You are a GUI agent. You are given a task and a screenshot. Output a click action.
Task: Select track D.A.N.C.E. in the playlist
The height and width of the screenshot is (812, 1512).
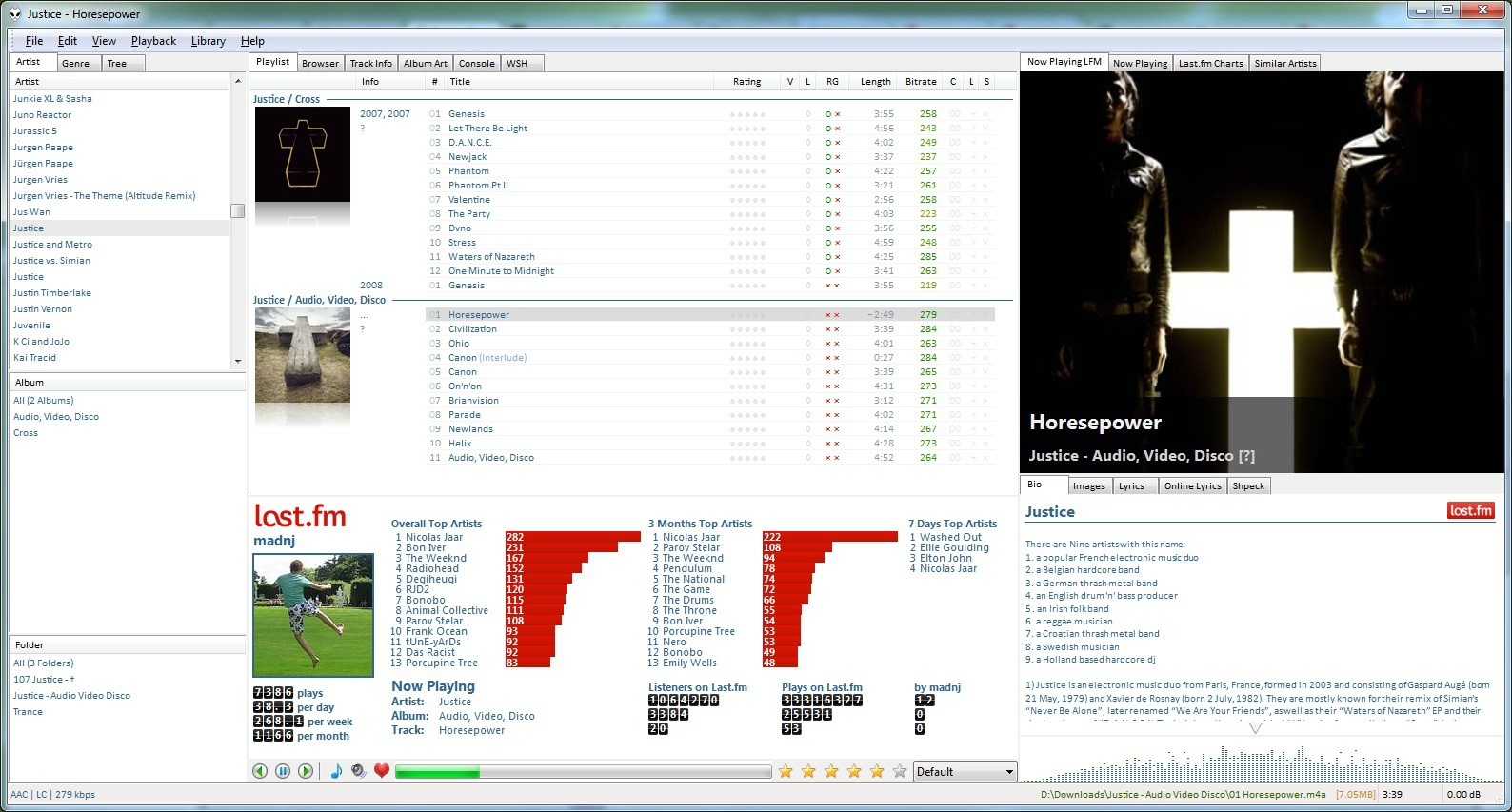[x=469, y=143]
